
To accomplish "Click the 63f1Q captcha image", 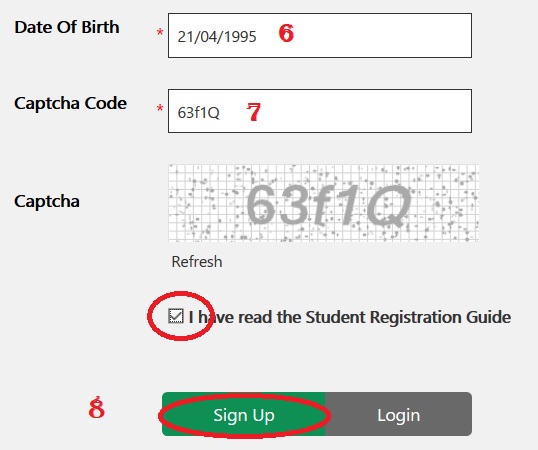I will point(323,203).
